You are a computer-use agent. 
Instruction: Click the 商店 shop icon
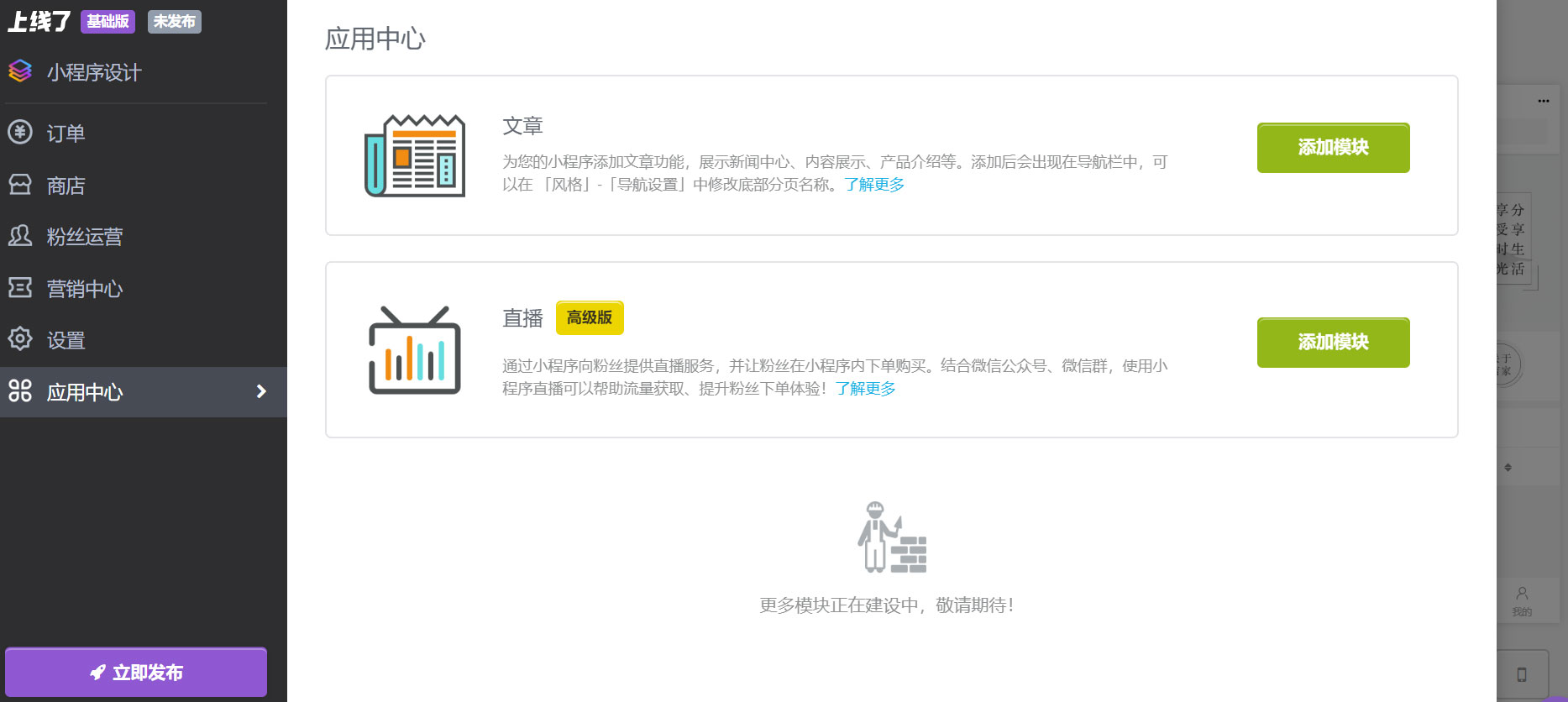(x=20, y=184)
